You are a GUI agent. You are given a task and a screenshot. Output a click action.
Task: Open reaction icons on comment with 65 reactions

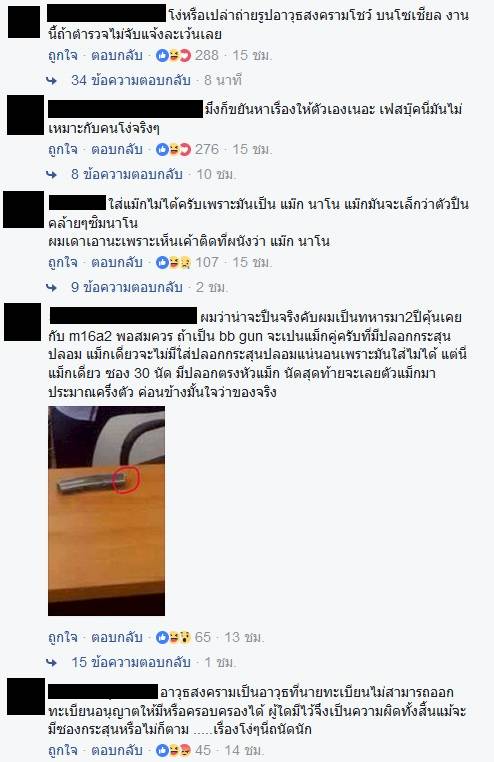[x=173, y=637]
